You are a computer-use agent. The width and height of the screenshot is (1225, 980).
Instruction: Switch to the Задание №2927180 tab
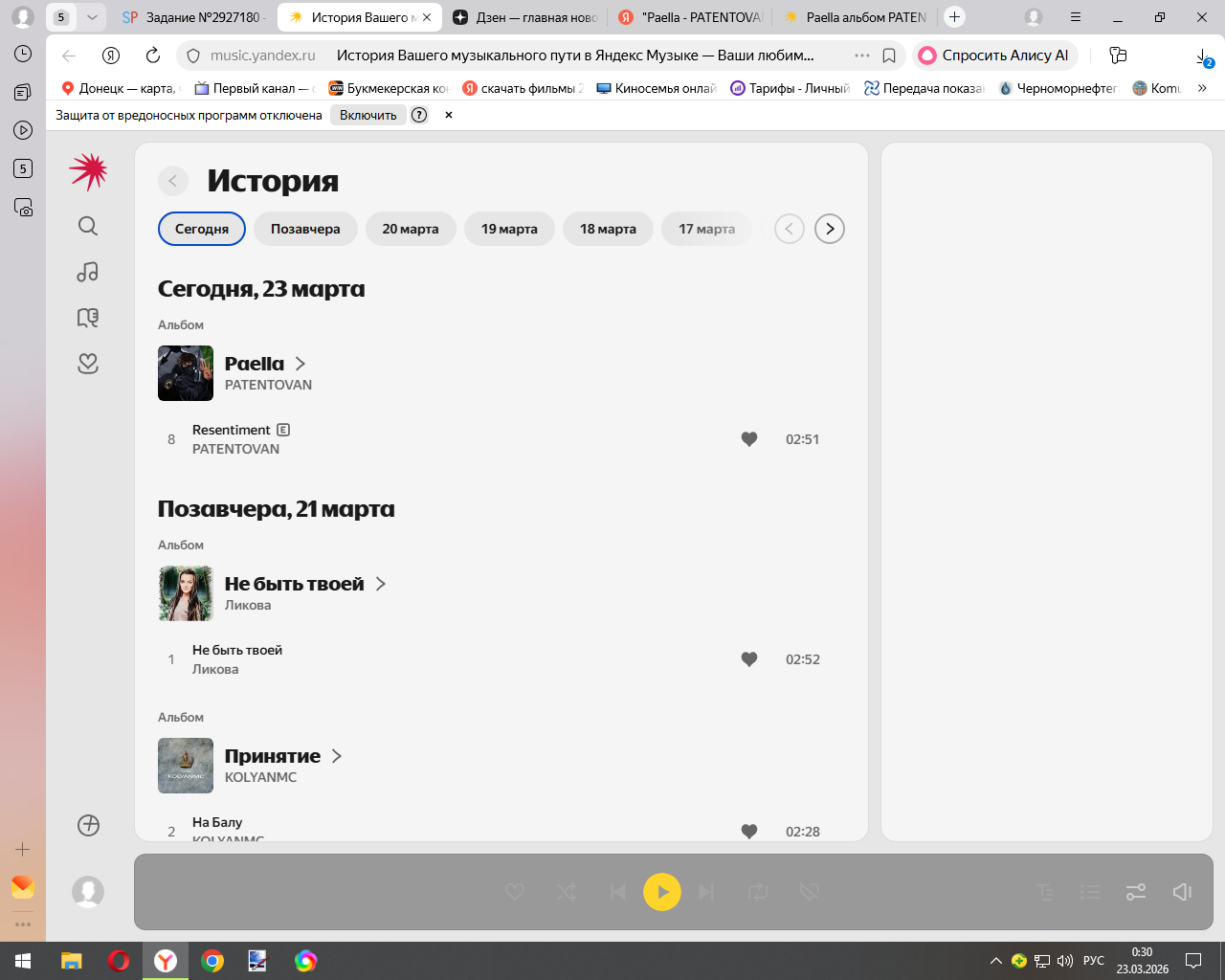point(195,17)
